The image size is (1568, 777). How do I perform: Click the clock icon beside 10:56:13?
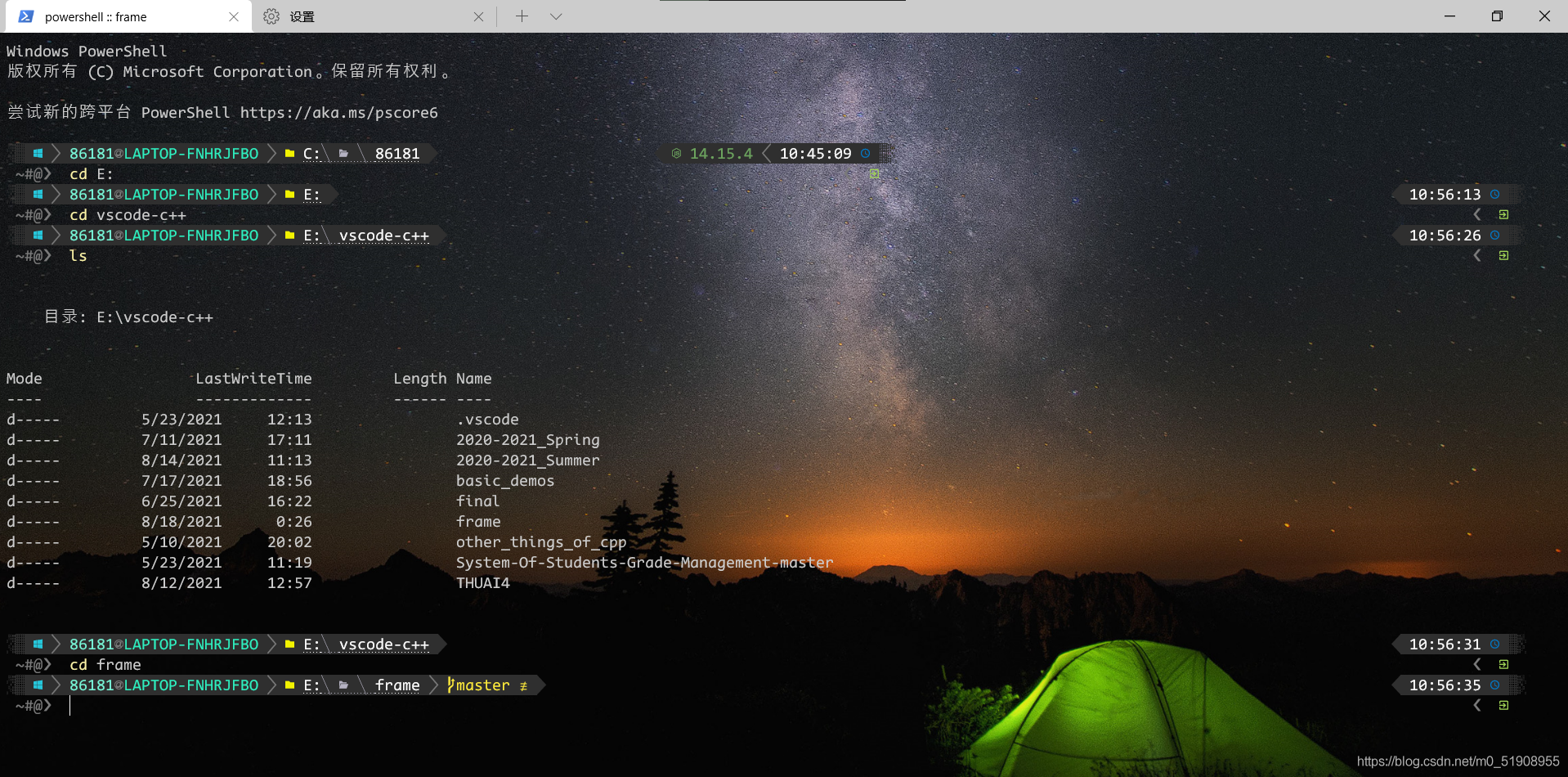pyautogui.click(x=1494, y=195)
